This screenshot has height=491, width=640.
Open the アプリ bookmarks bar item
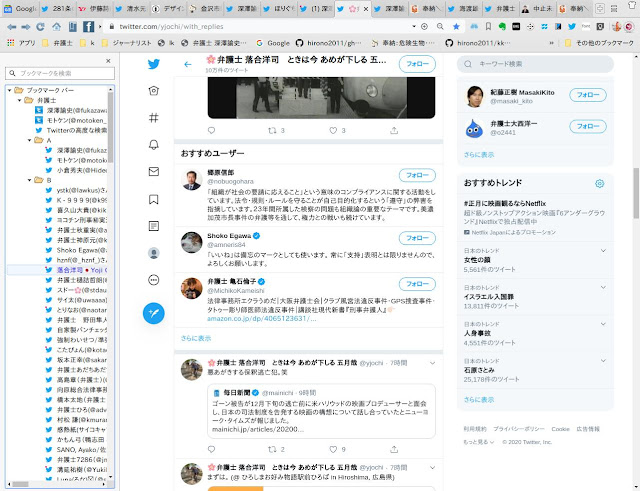pyautogui.click(x=21, y=43)
